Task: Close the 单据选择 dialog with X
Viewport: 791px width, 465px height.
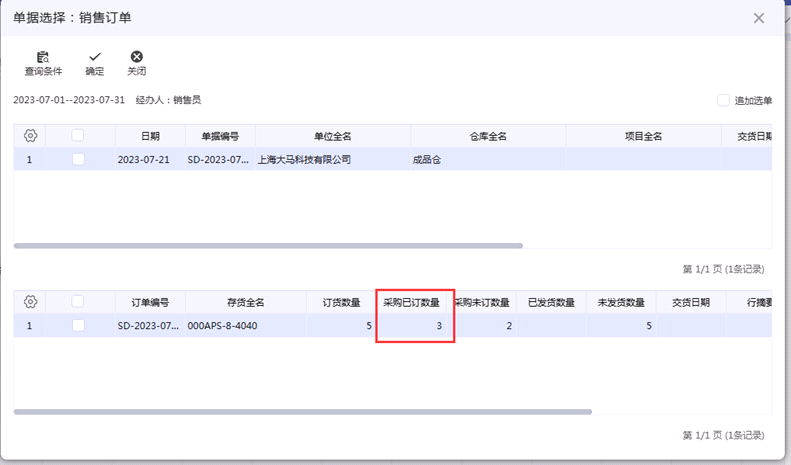Action: coord(759,18)
